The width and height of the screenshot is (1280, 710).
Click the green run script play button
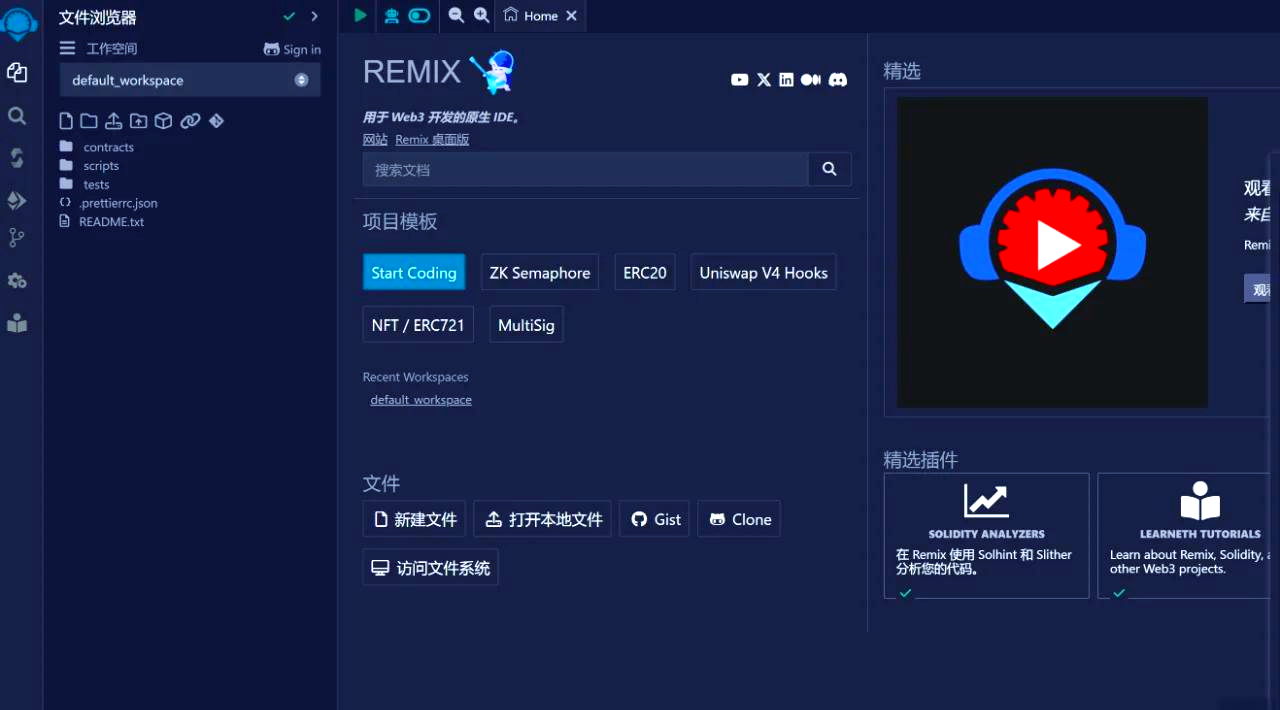[x=359, y=15]
